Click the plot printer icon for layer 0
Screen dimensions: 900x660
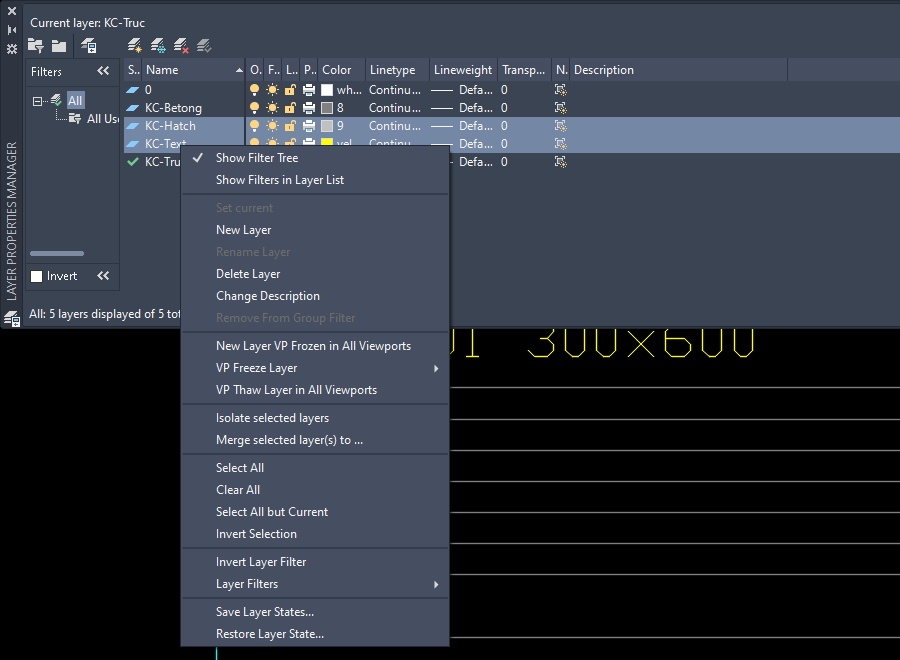[309, 90]
